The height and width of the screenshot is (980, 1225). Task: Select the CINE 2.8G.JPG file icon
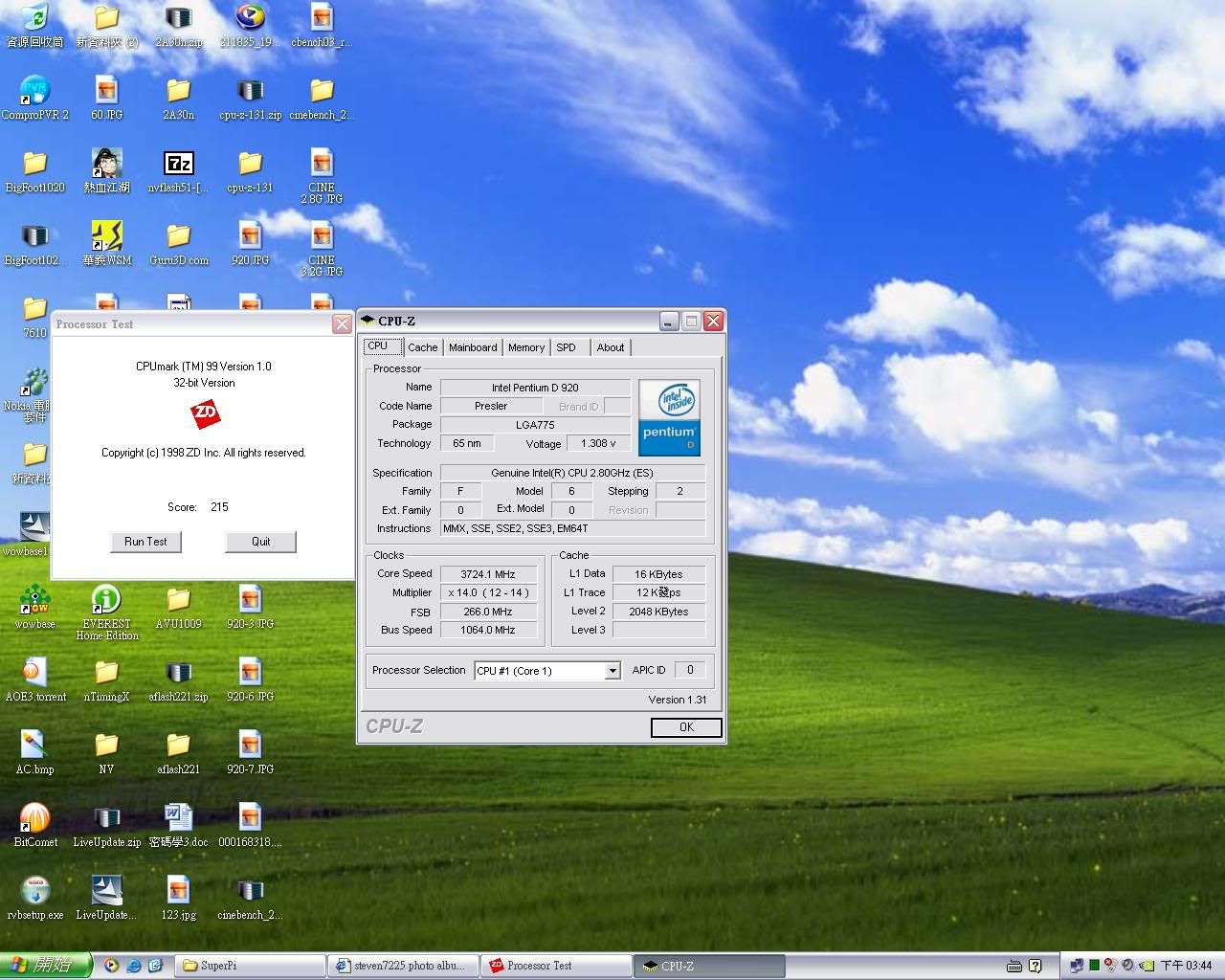coord(322,176)
